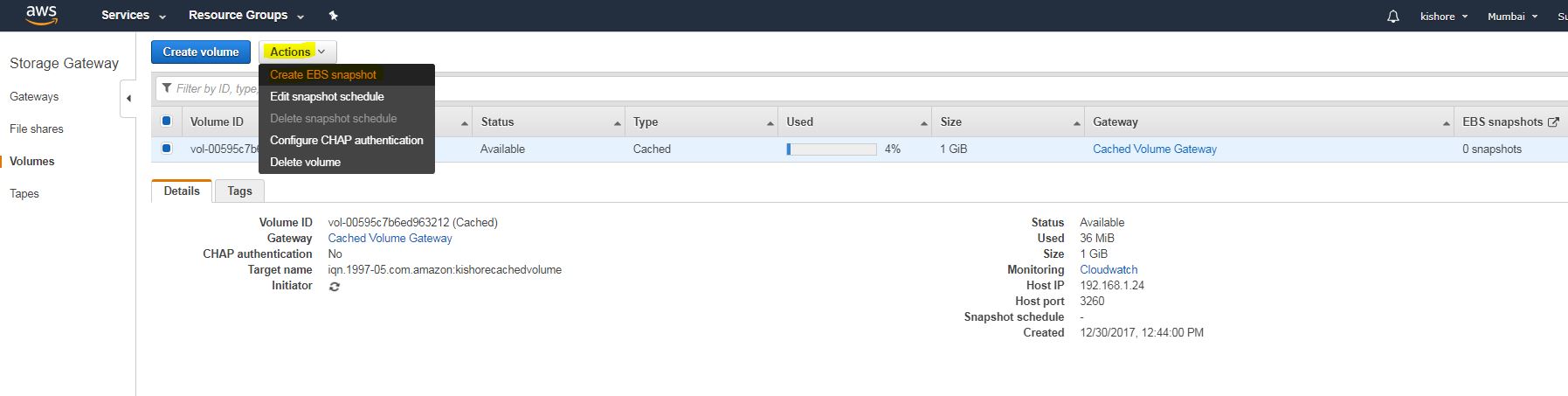Open the Mumbai region selector
The width and height of the screenshot is (1568, 396).
[1512, 17]
